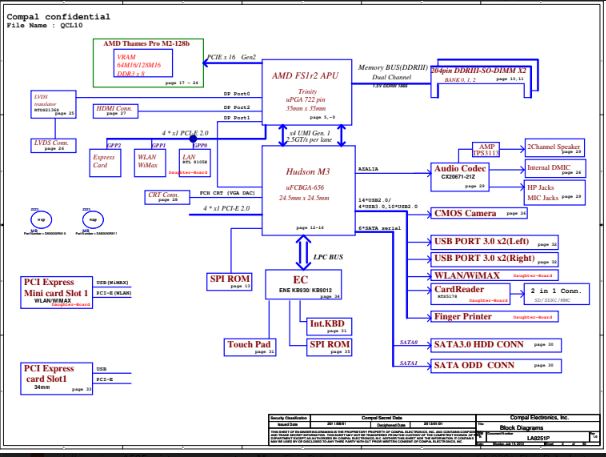Select the Hudson M3 chipset block
This screenshot has height=457, width=606.
(308, 191)
